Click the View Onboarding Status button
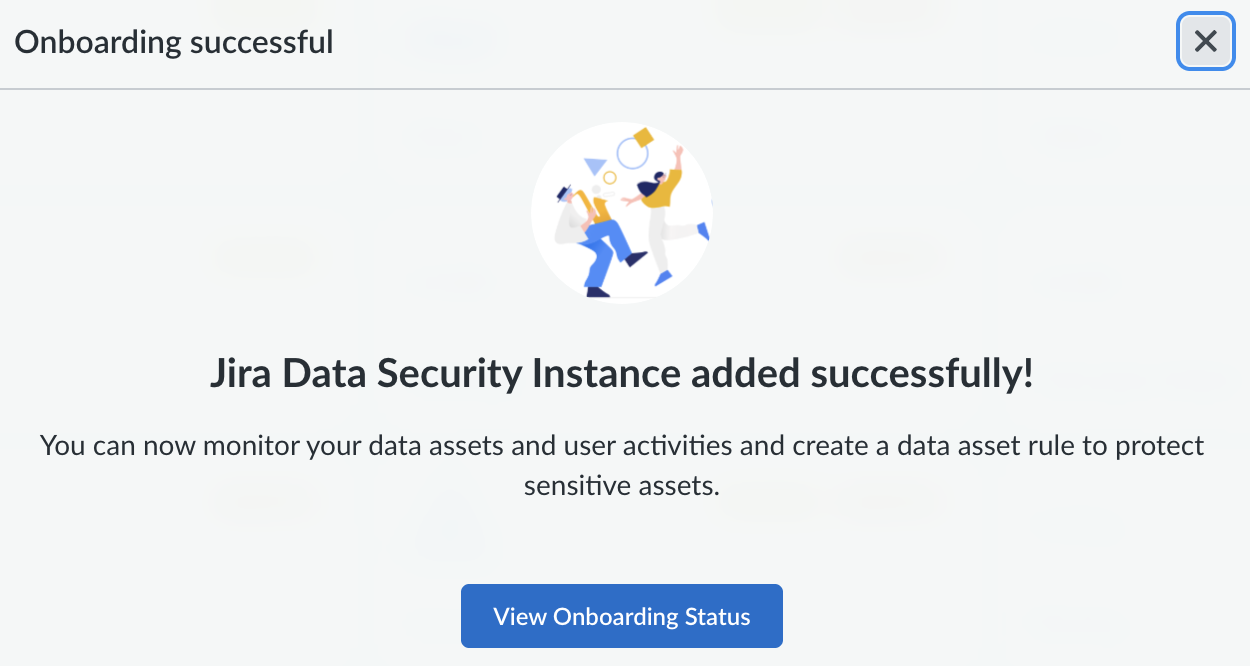Screen dimensions: 1250x666 point(621,616)
